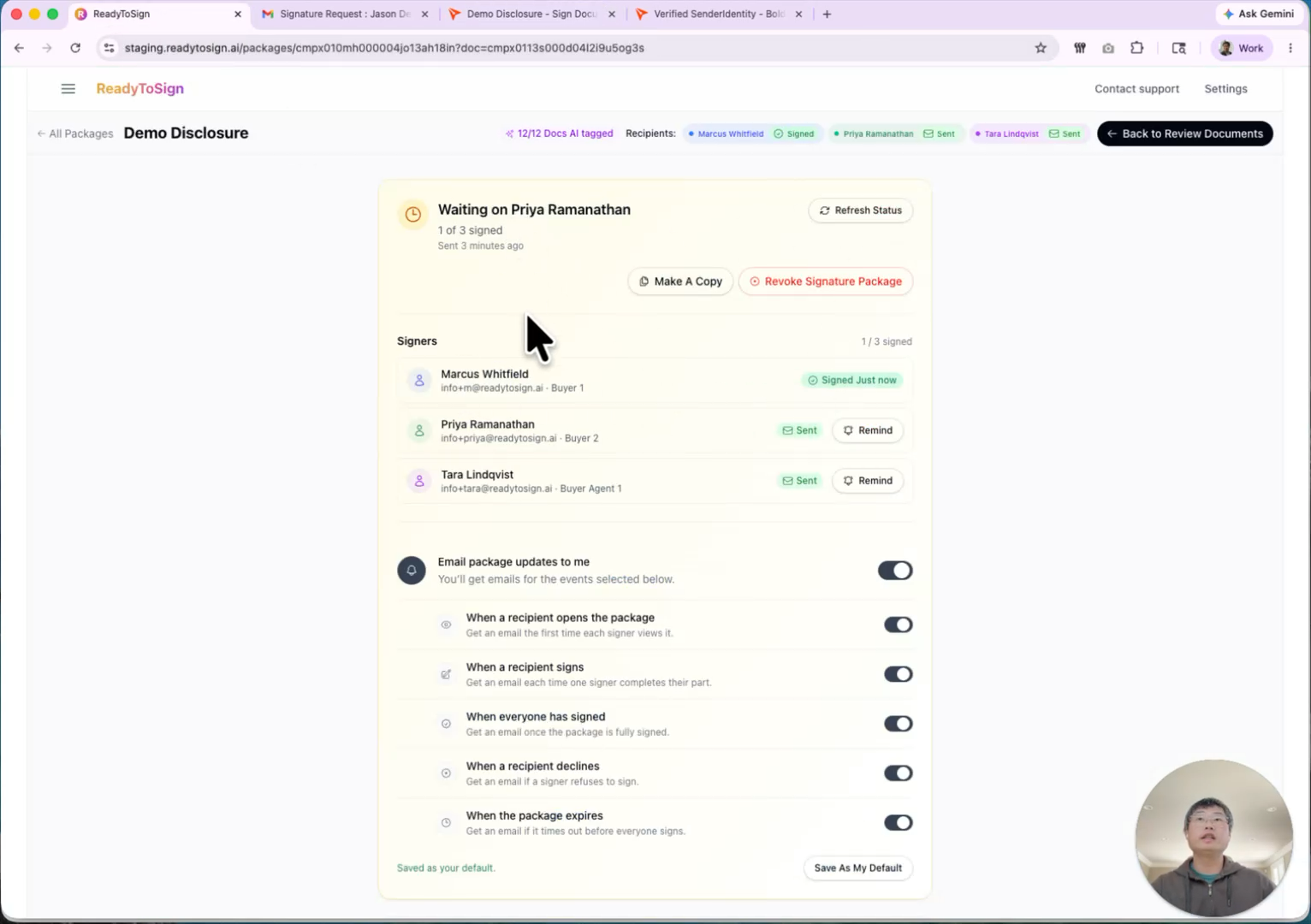Viewport: 1311px width, 924px height.
Task: Close the Signature Request Gmail tab
Action: (x=424, y=15)
